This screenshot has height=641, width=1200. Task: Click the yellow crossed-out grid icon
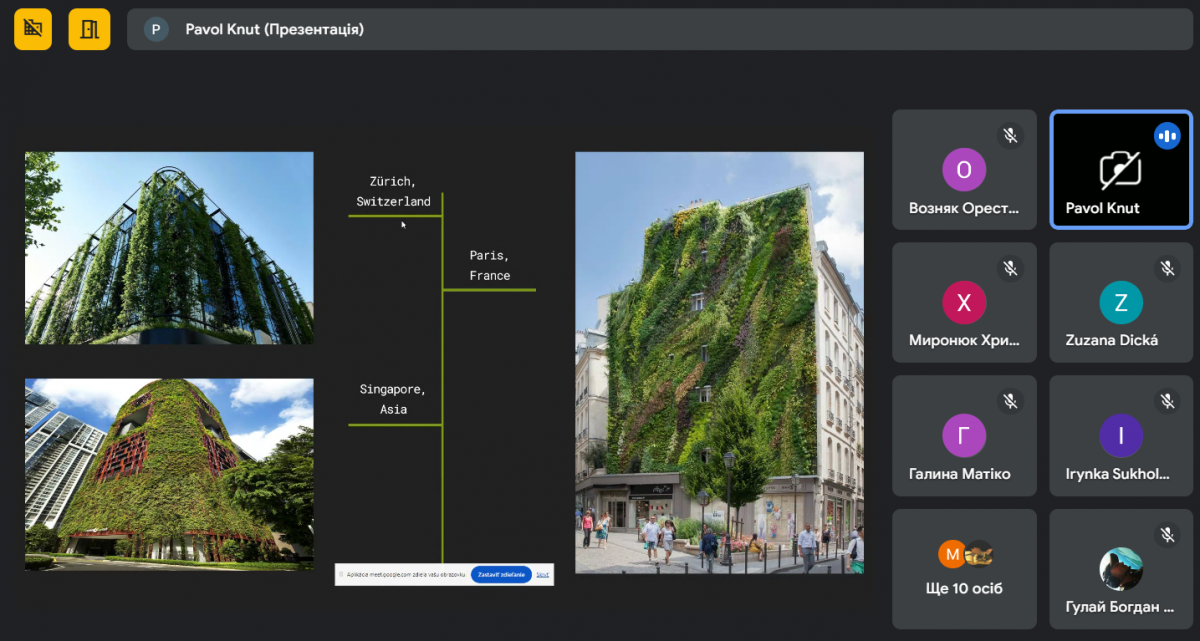[33, 29]
